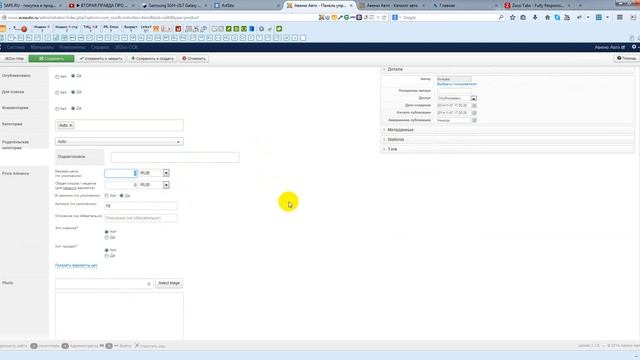Open the Система menu
The width and height of the screenshot is (640, 360).
(x=16, y=47)
